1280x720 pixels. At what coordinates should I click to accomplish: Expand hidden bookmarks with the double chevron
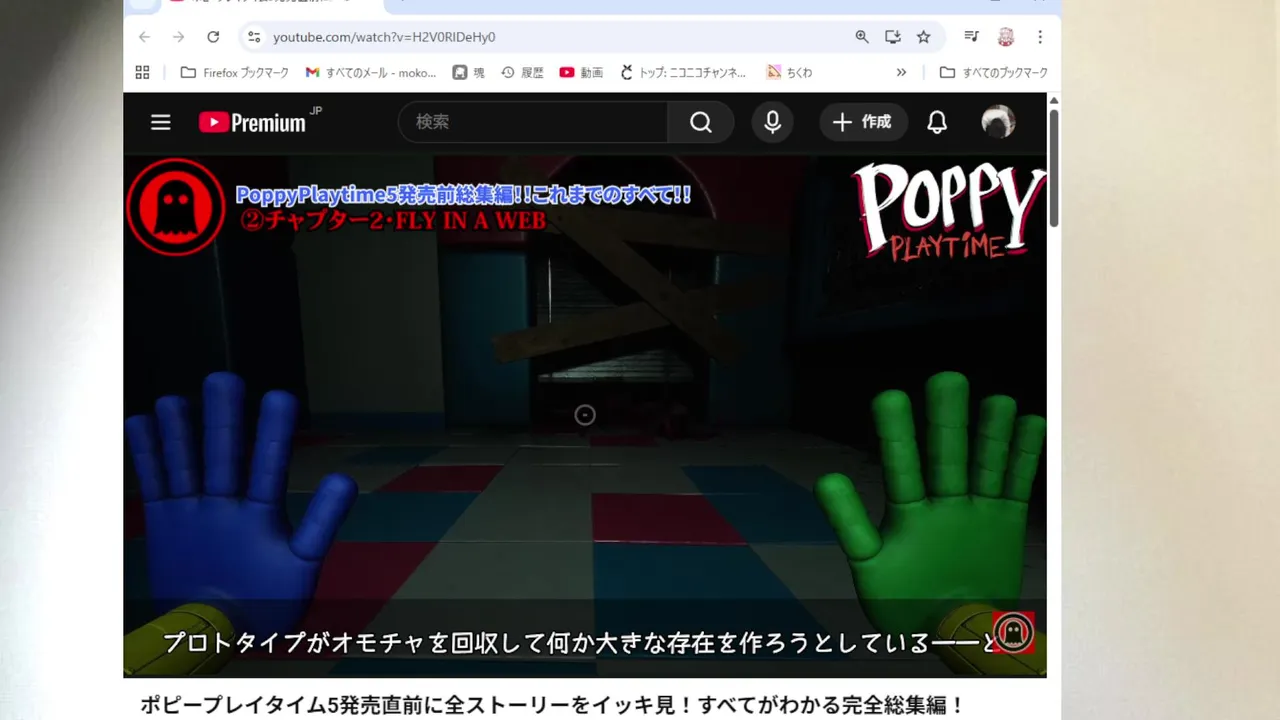(901, 72)
